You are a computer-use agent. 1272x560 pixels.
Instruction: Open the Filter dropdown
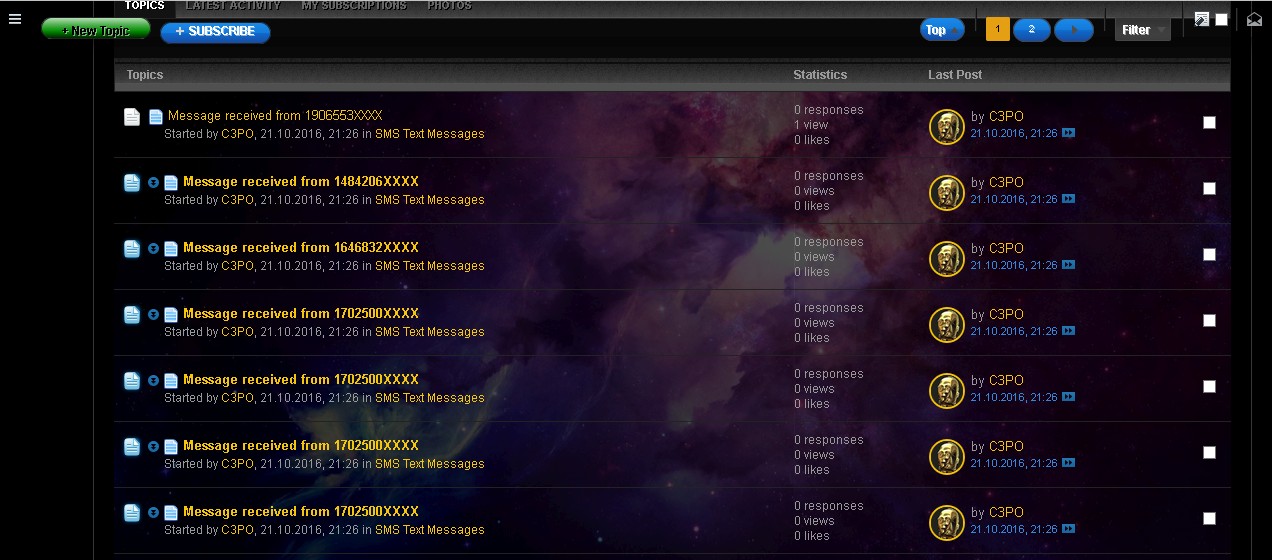(x=1143, y=30)
